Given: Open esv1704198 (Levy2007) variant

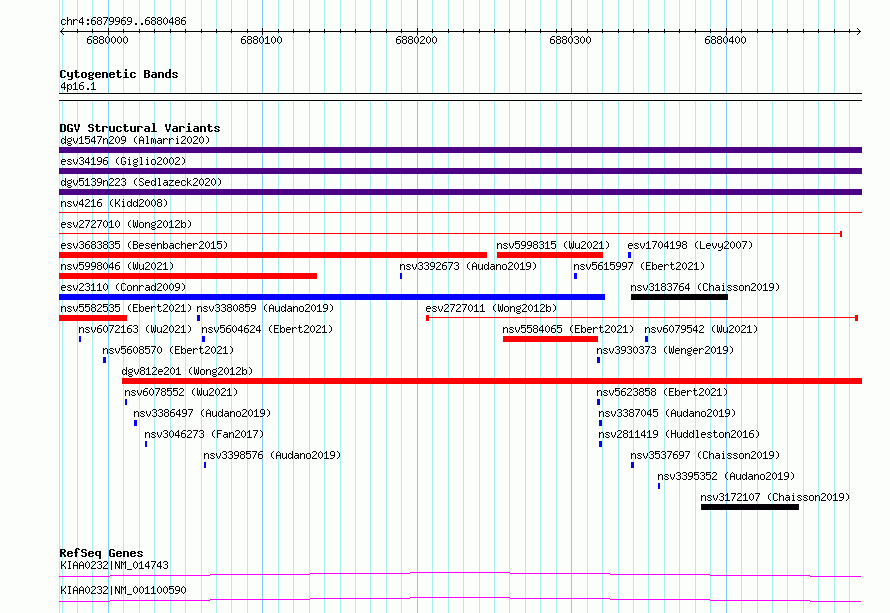Looking at the screenshot, I should [x=690, y=245].
